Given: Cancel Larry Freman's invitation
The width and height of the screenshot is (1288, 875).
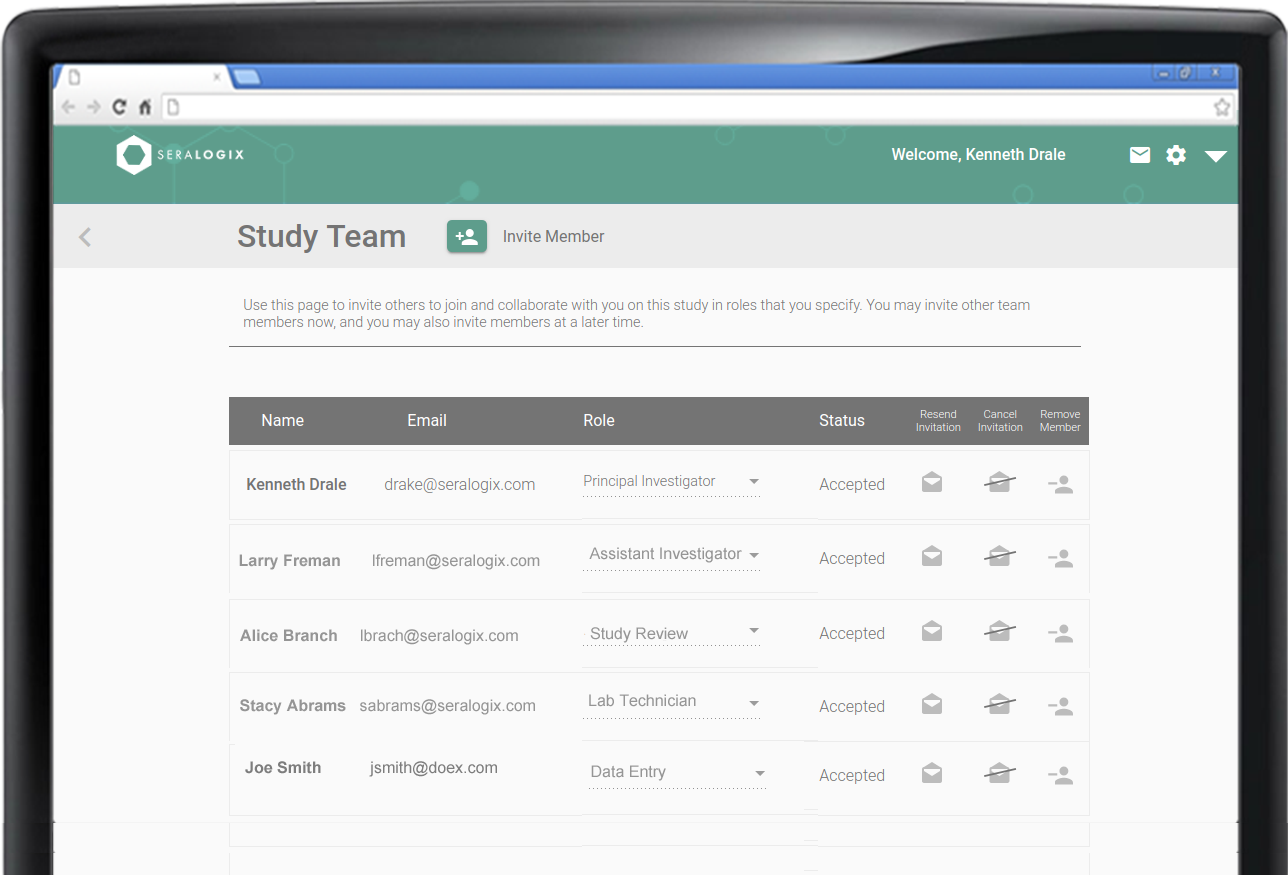Looking at the screenshot, I should pyautogui.click(x=1000, y=556).
